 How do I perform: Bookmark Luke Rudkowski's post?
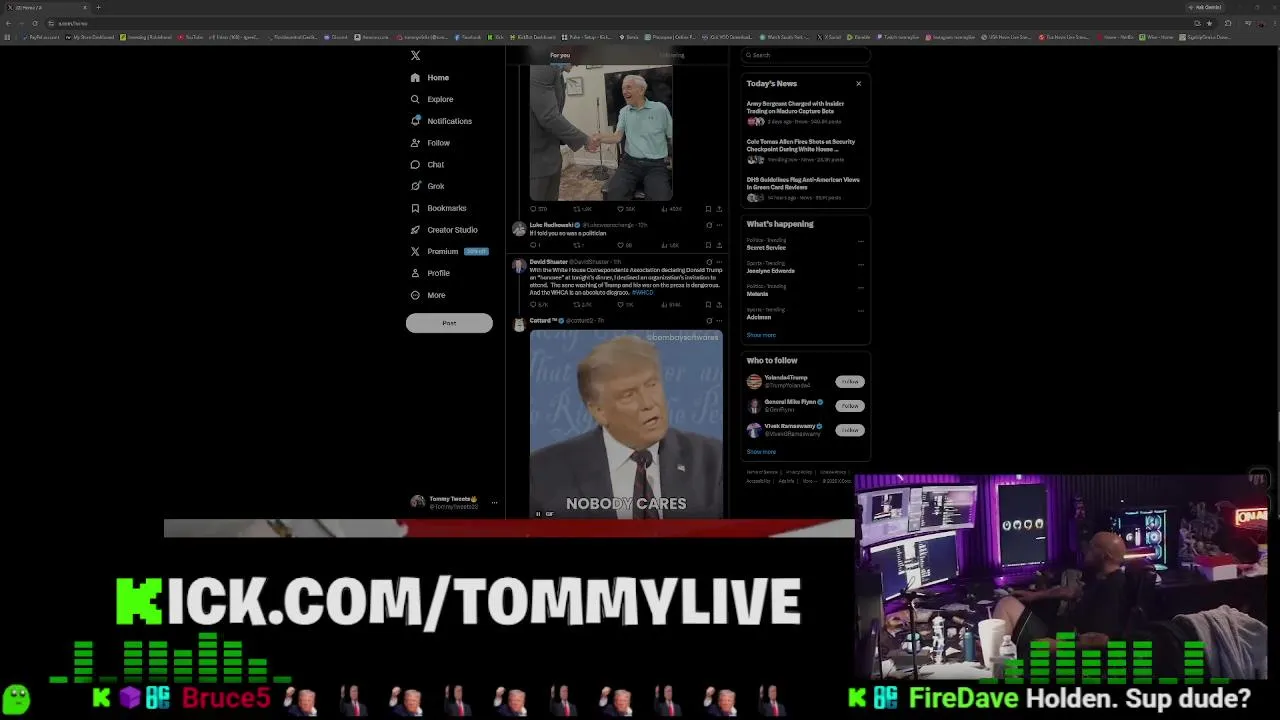point(708,245)
